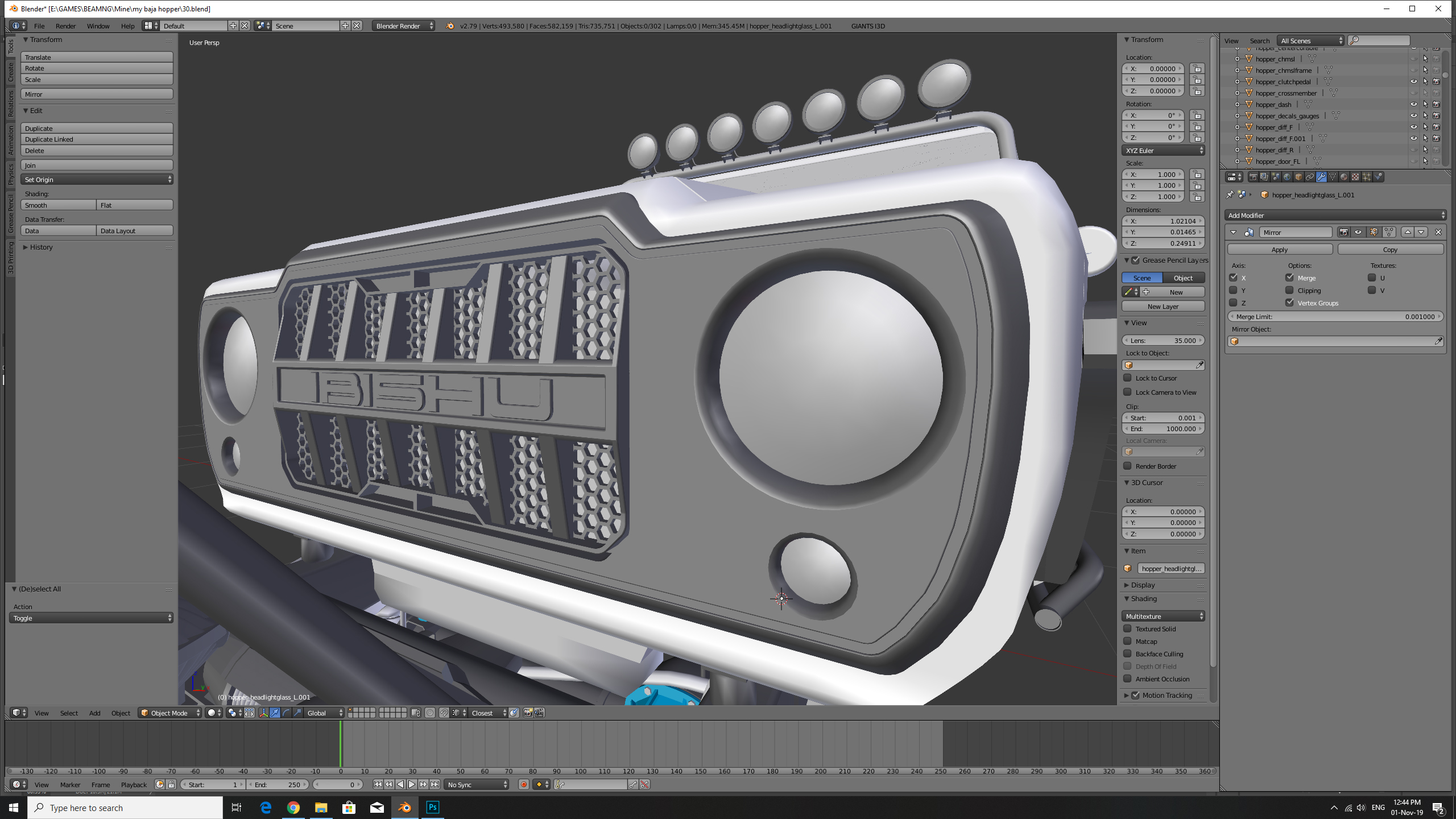Toggle the properties context pin icon
1456x819 pixels.
1230,195
